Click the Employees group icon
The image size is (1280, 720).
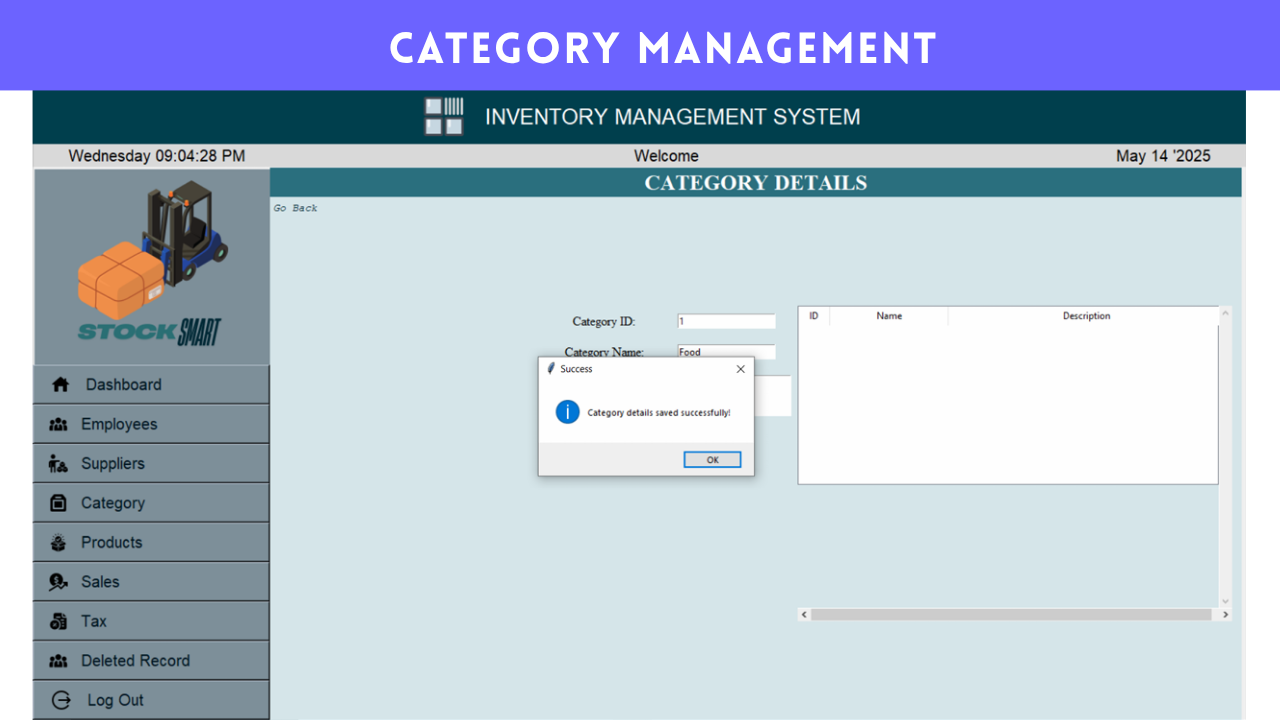tap(58, 424)
